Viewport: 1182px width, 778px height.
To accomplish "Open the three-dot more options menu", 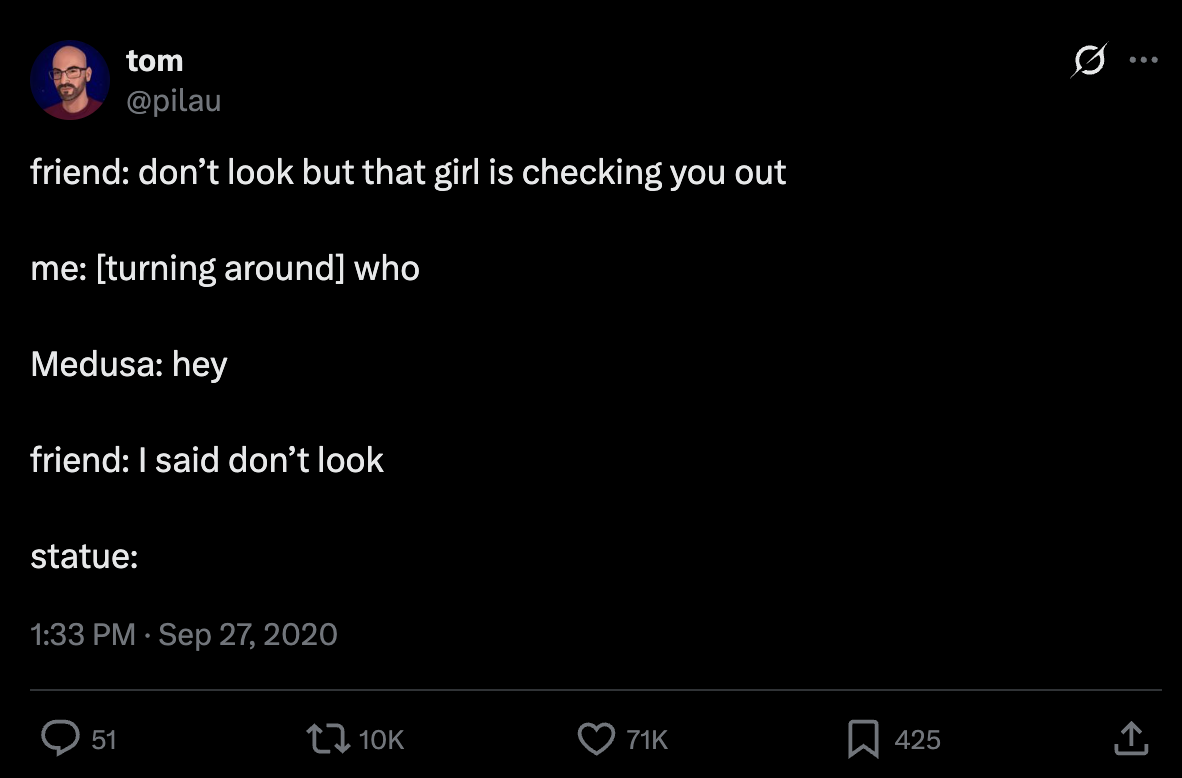I will point(1143,60).
